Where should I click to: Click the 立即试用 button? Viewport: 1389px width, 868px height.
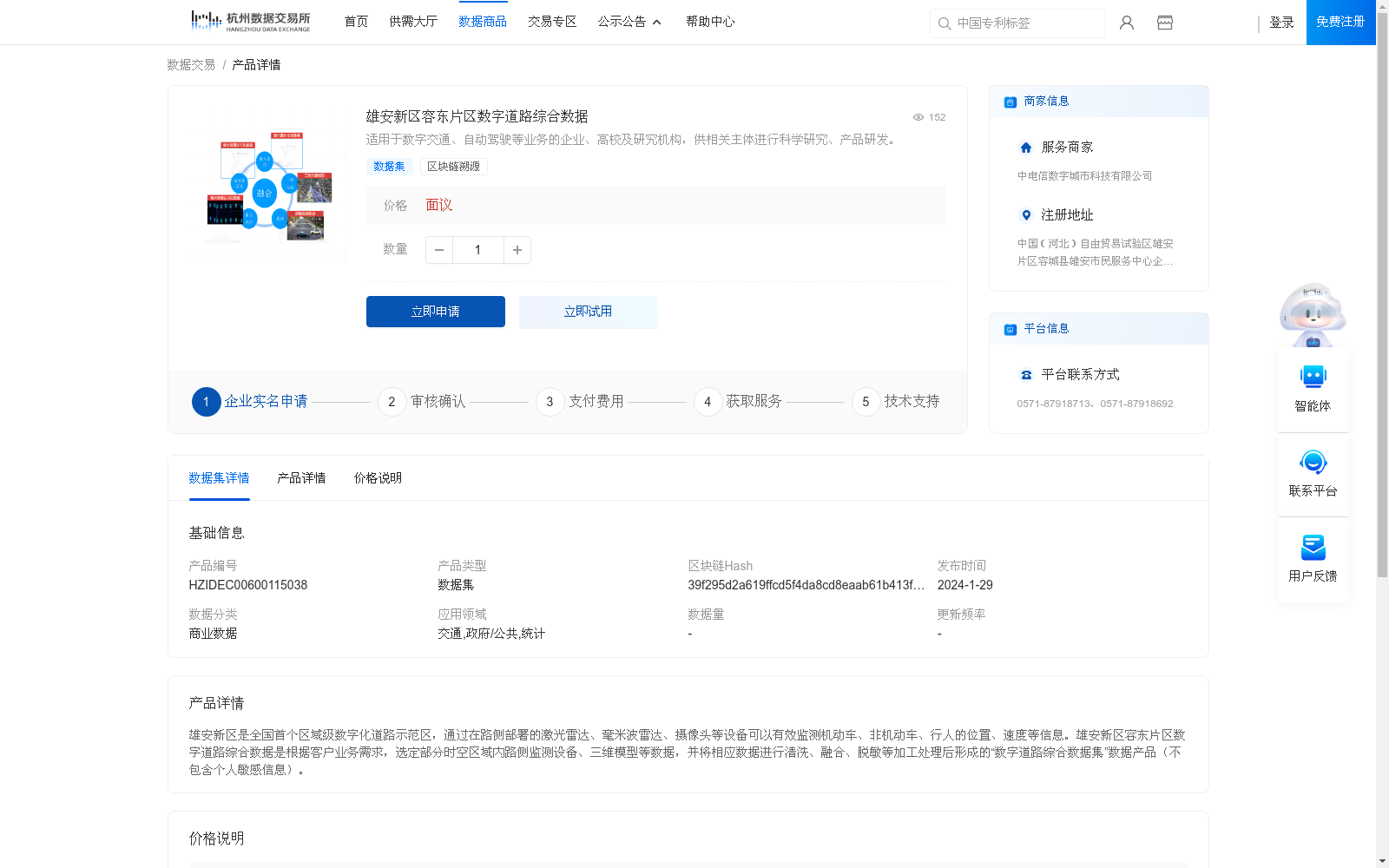589,312
